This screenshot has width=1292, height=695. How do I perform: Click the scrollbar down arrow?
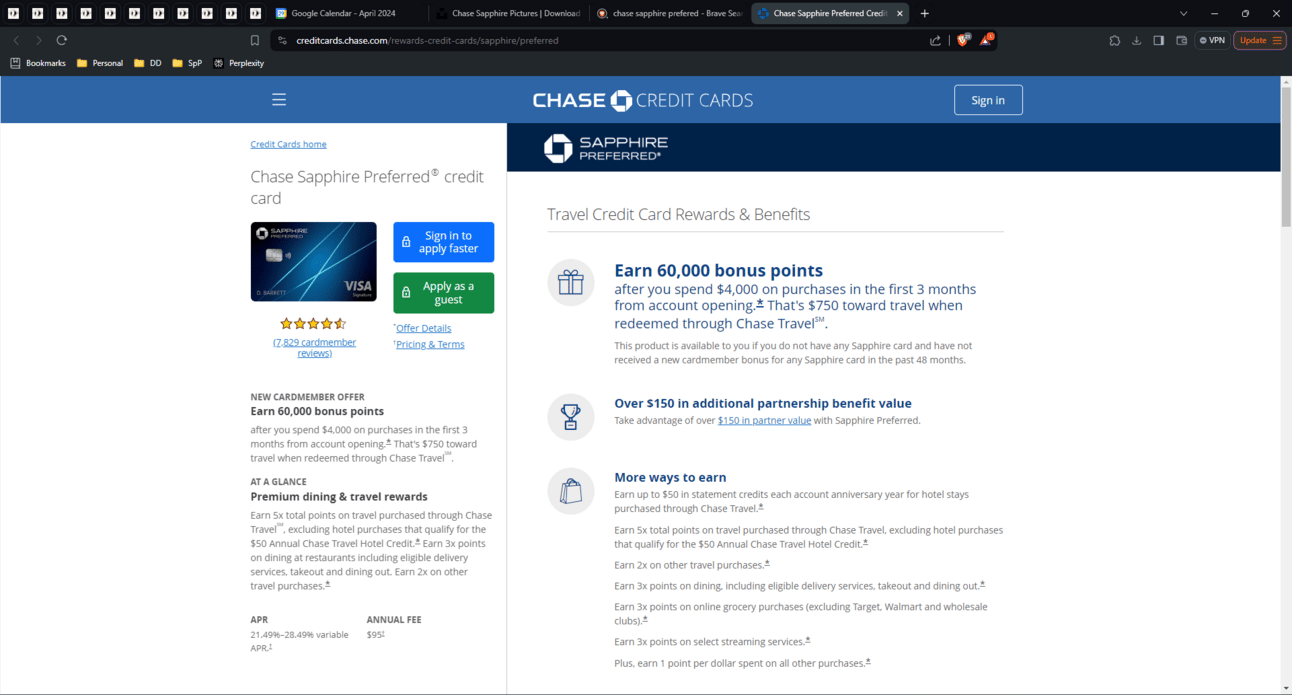click(x=1286, y=688)
